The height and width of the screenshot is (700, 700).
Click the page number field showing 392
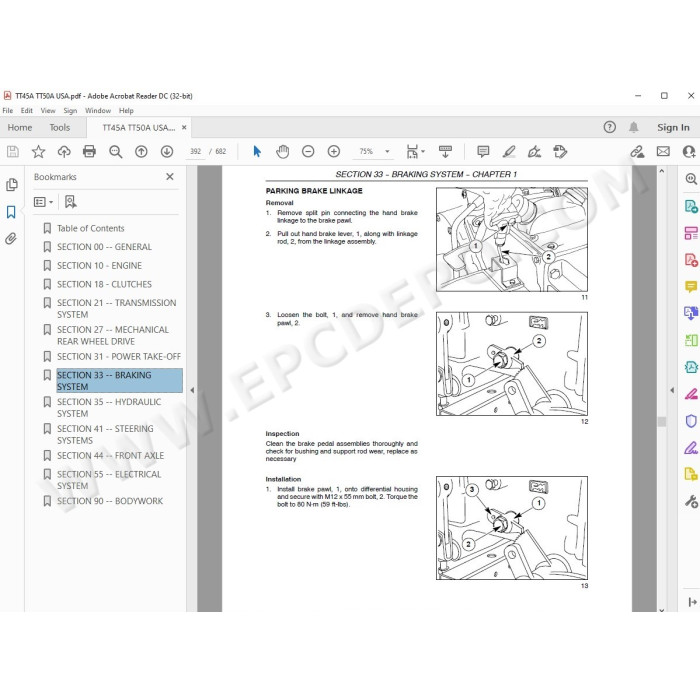point(196,151)
